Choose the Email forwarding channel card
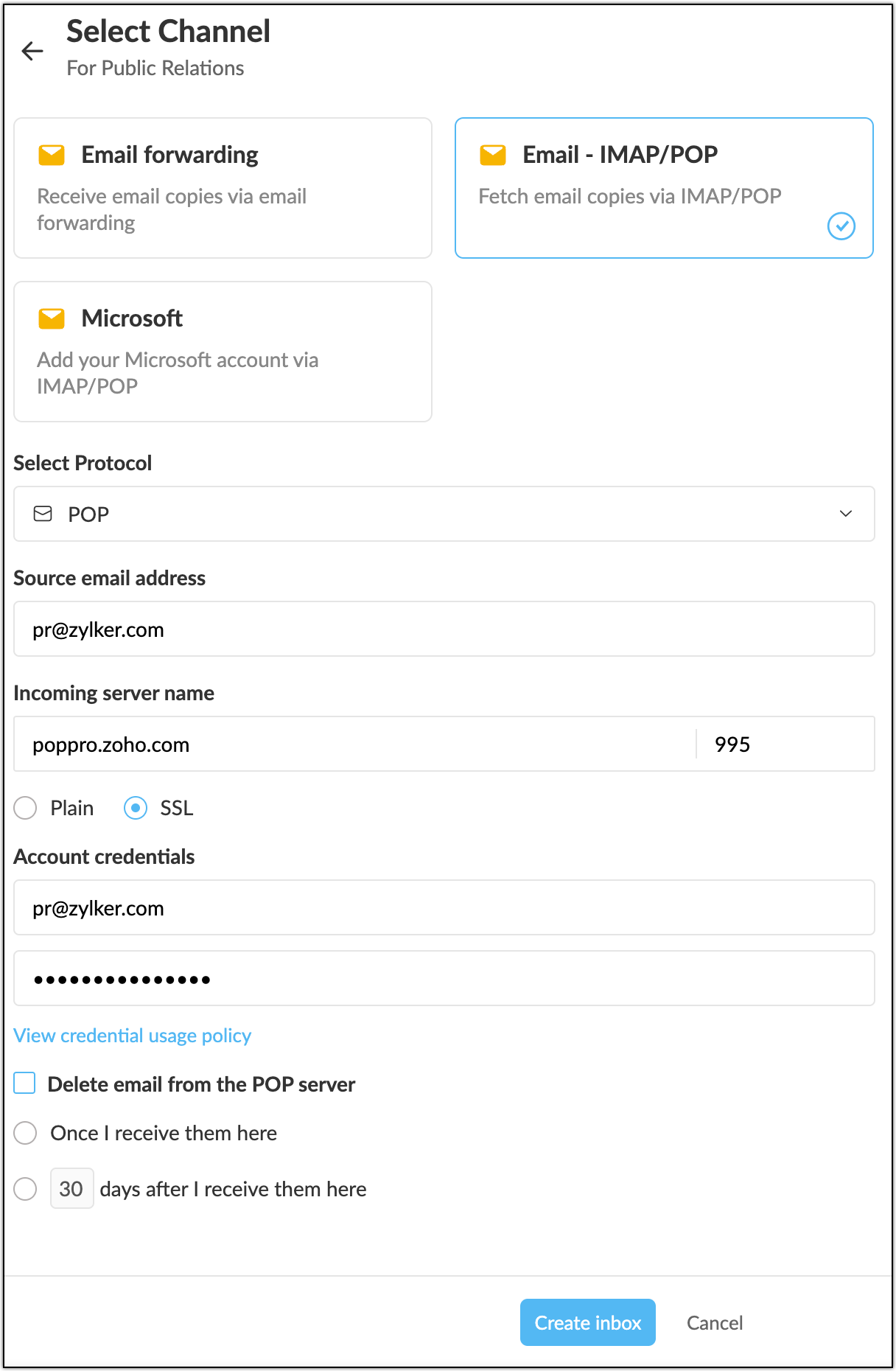The height and width of the screenshot is (1371, 896). tap(223, 188)
